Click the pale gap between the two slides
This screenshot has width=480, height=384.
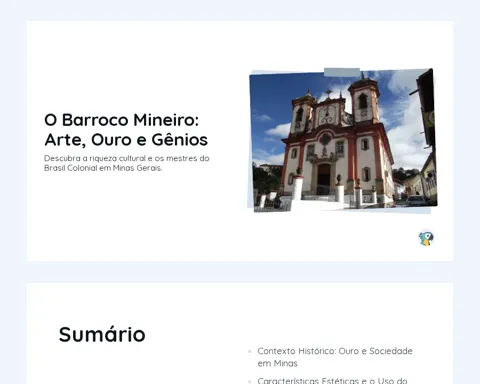240,272
